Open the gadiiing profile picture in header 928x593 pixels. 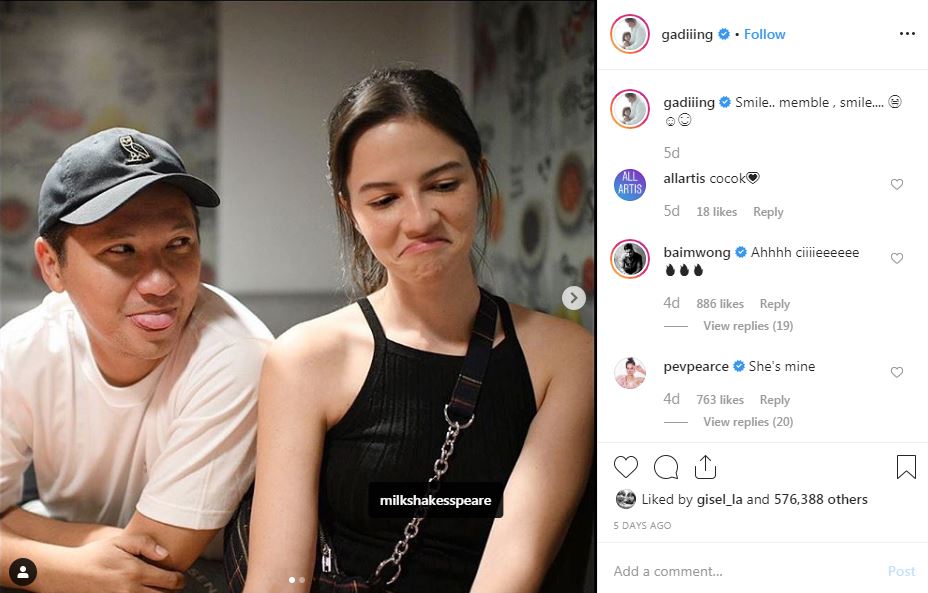[x=630, y=34]
